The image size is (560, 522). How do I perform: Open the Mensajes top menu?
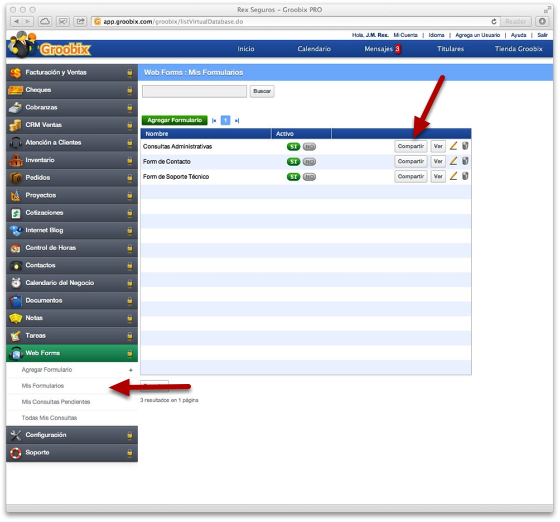[x=382, y=49]
